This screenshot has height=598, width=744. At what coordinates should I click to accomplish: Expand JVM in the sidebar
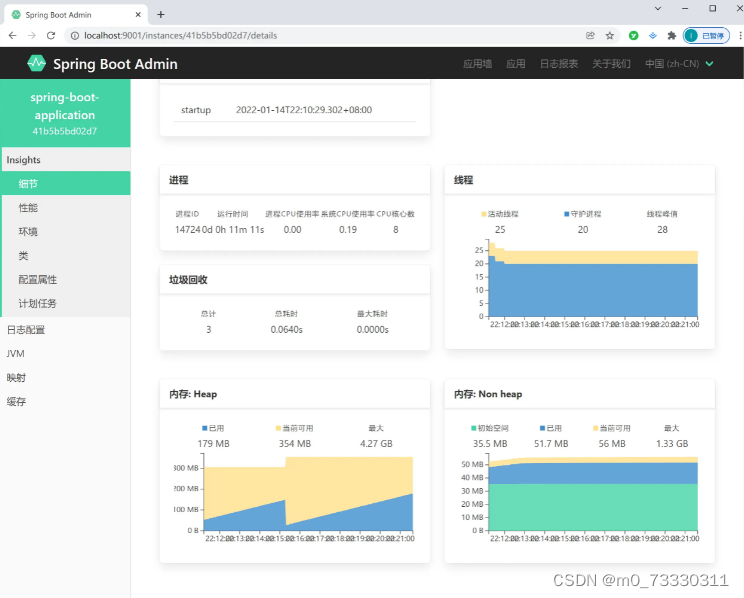click(65, 354)
